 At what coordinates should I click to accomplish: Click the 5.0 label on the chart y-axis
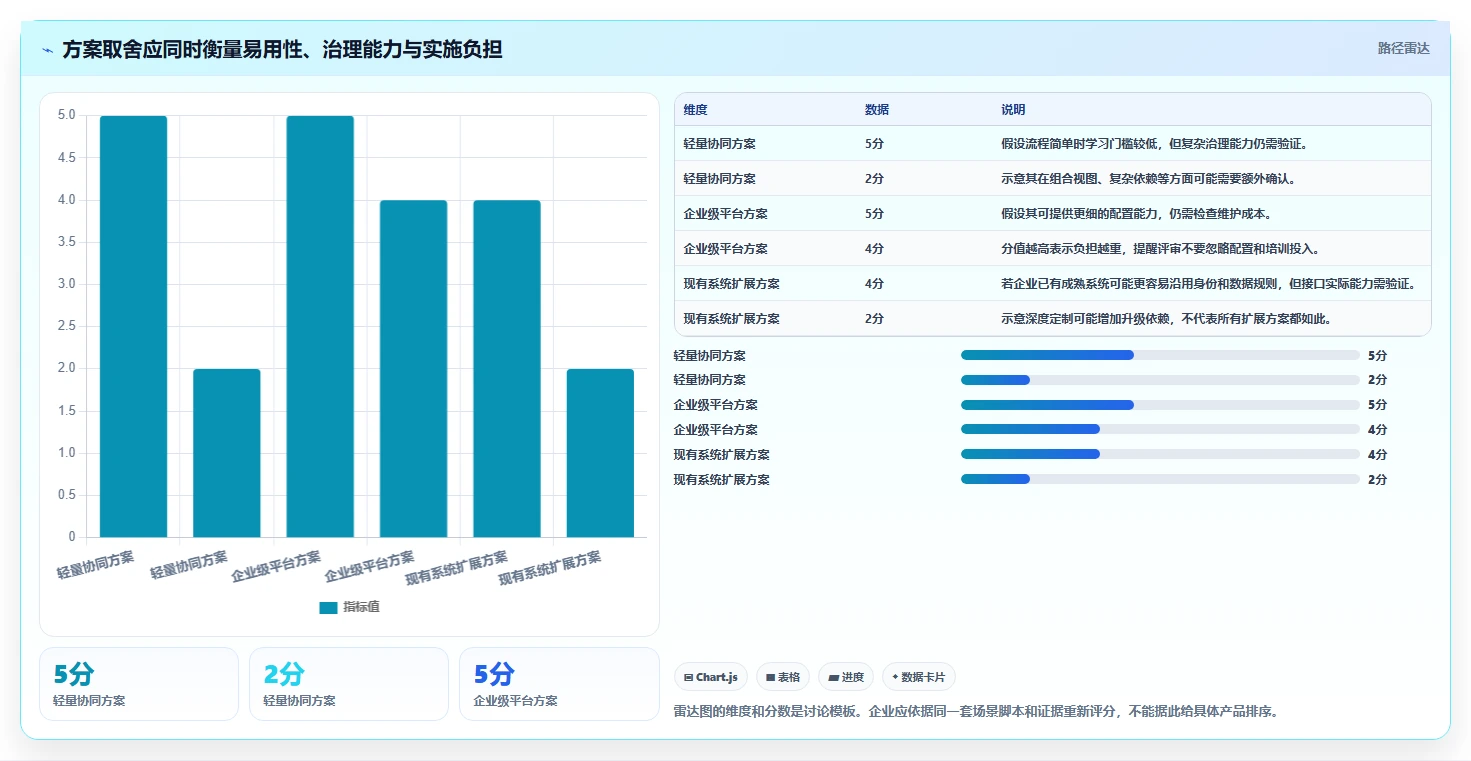tap(67, 115)
